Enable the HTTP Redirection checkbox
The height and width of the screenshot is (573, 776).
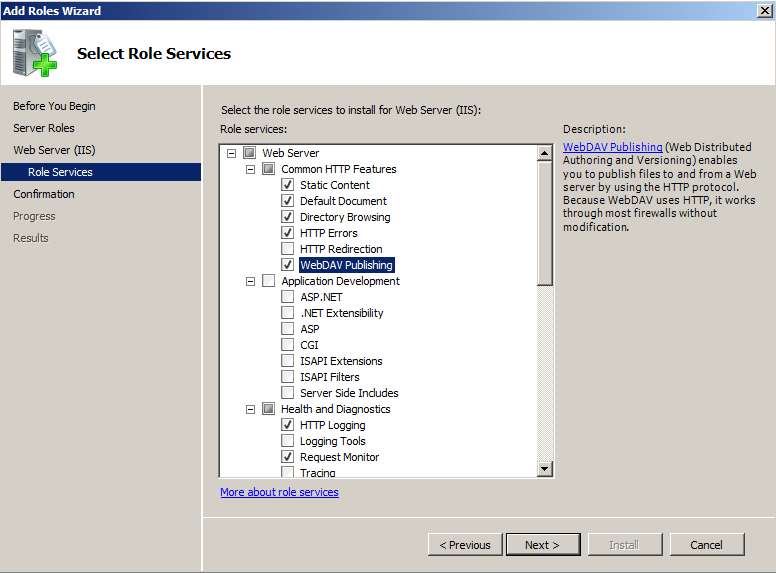click(x=288, y=249)
